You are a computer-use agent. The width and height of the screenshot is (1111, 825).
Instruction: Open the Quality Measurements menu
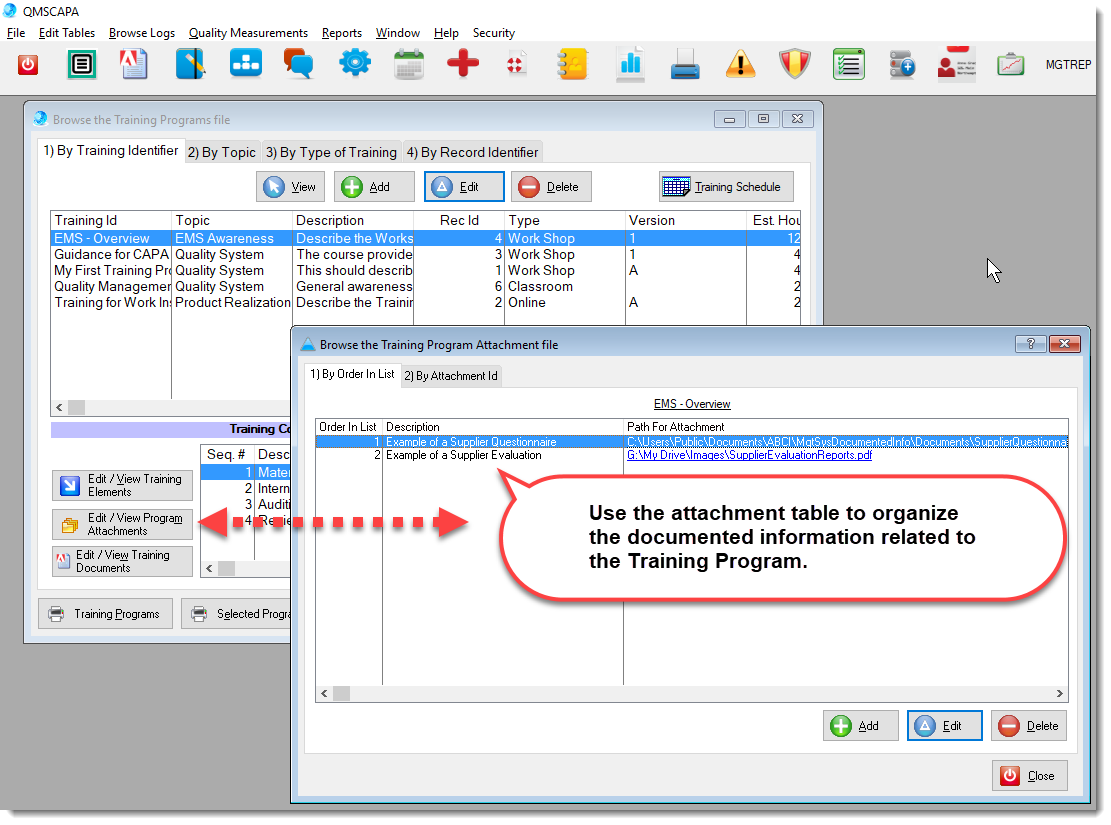point(248,33)
